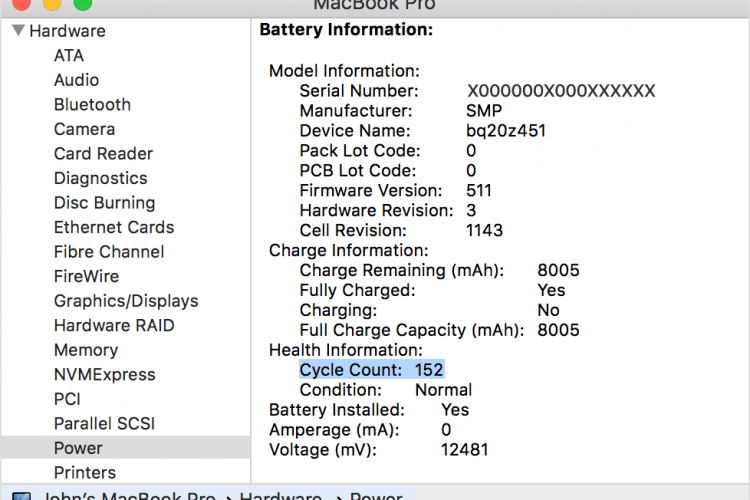Open the Fibre Channel entry

coord(109,252)
